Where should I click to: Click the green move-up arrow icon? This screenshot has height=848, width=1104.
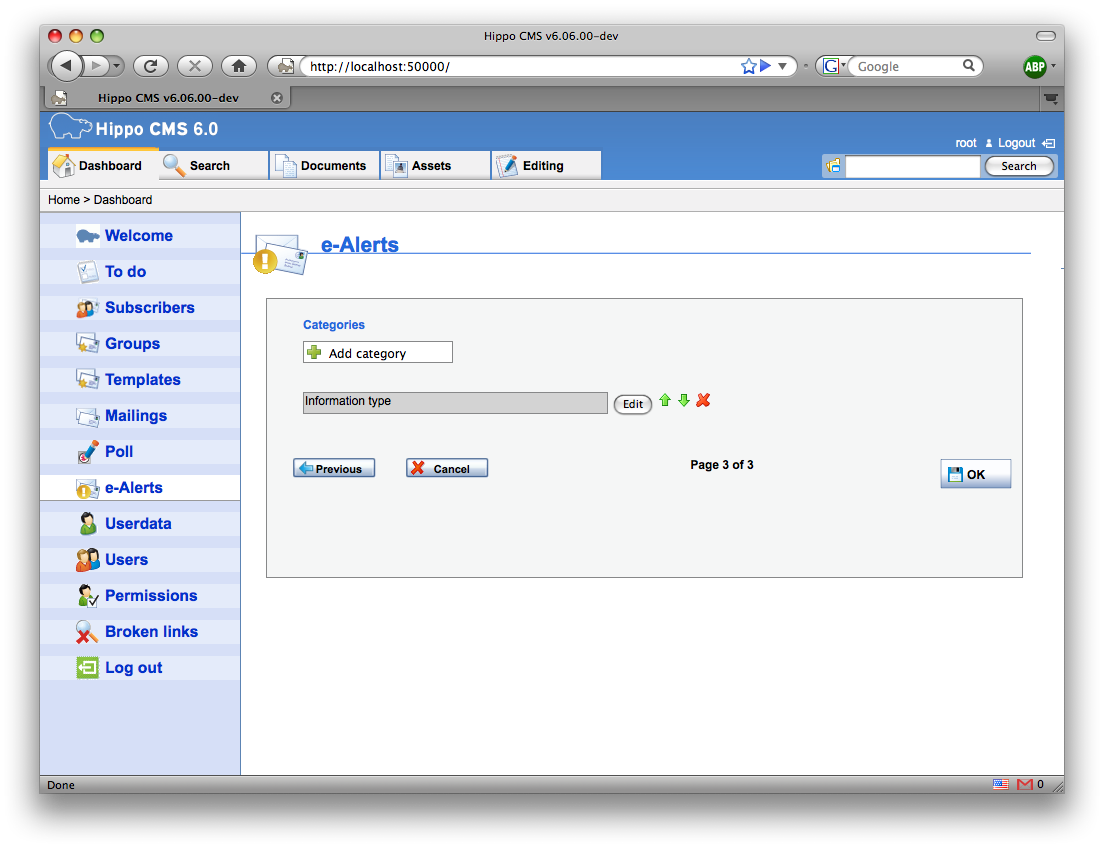pyautogui.click(x=665, y=400)
